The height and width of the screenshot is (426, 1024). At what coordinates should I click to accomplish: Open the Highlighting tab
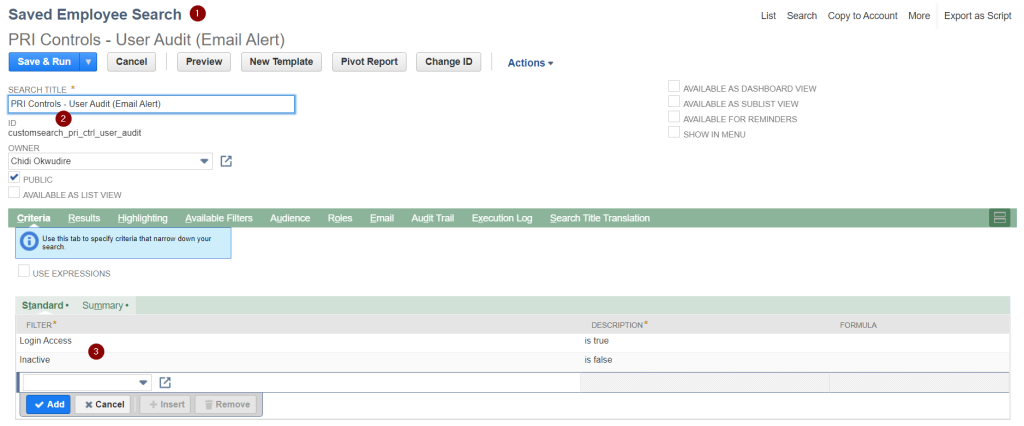142,218
